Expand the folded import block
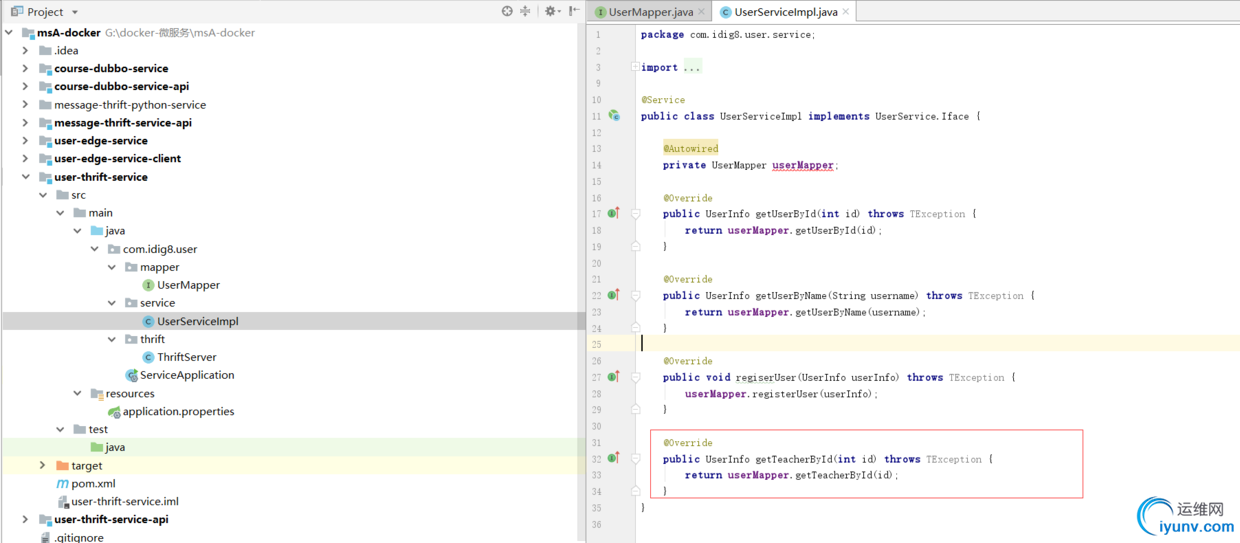1240x543 pixels. click(x=635, y=67)
